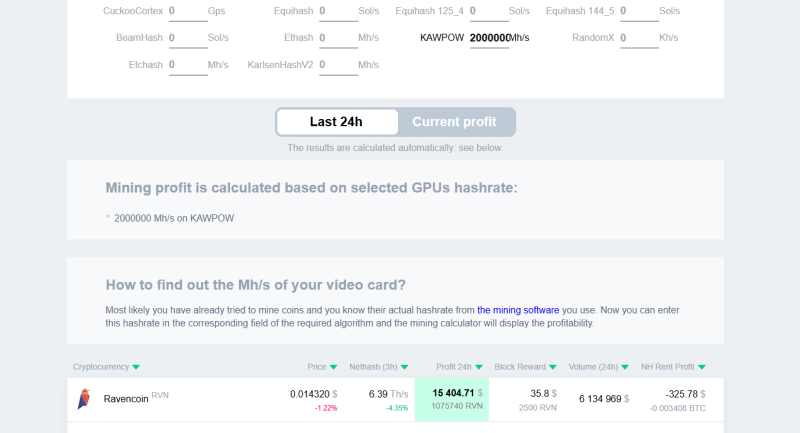Select the KarlsenHashV2 input field
This screenshot has width=800, height=433.
click(337, 65)
